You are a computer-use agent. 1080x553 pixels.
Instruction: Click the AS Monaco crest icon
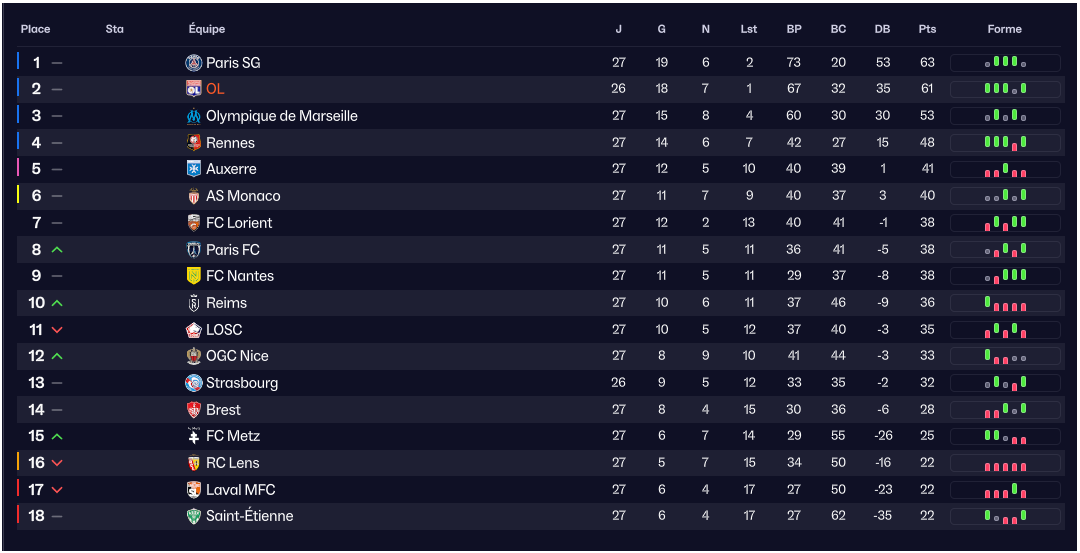(x=194, y=196)
